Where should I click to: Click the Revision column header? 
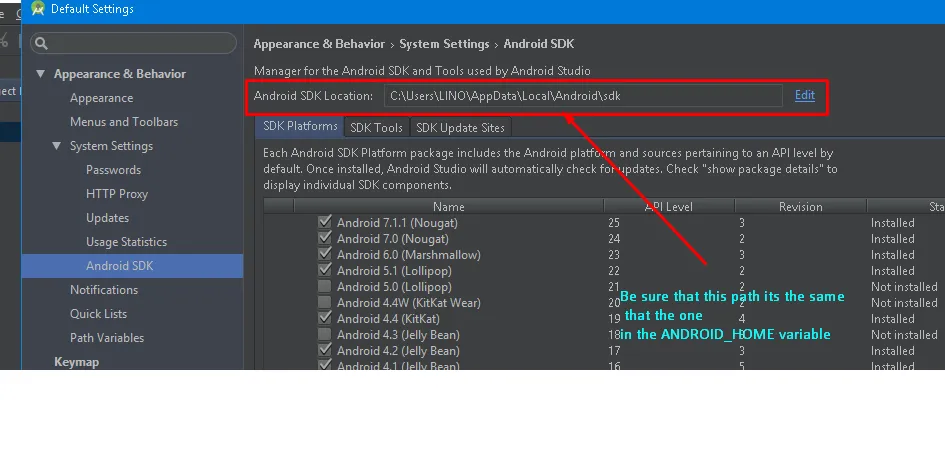[x=800, y=206]
